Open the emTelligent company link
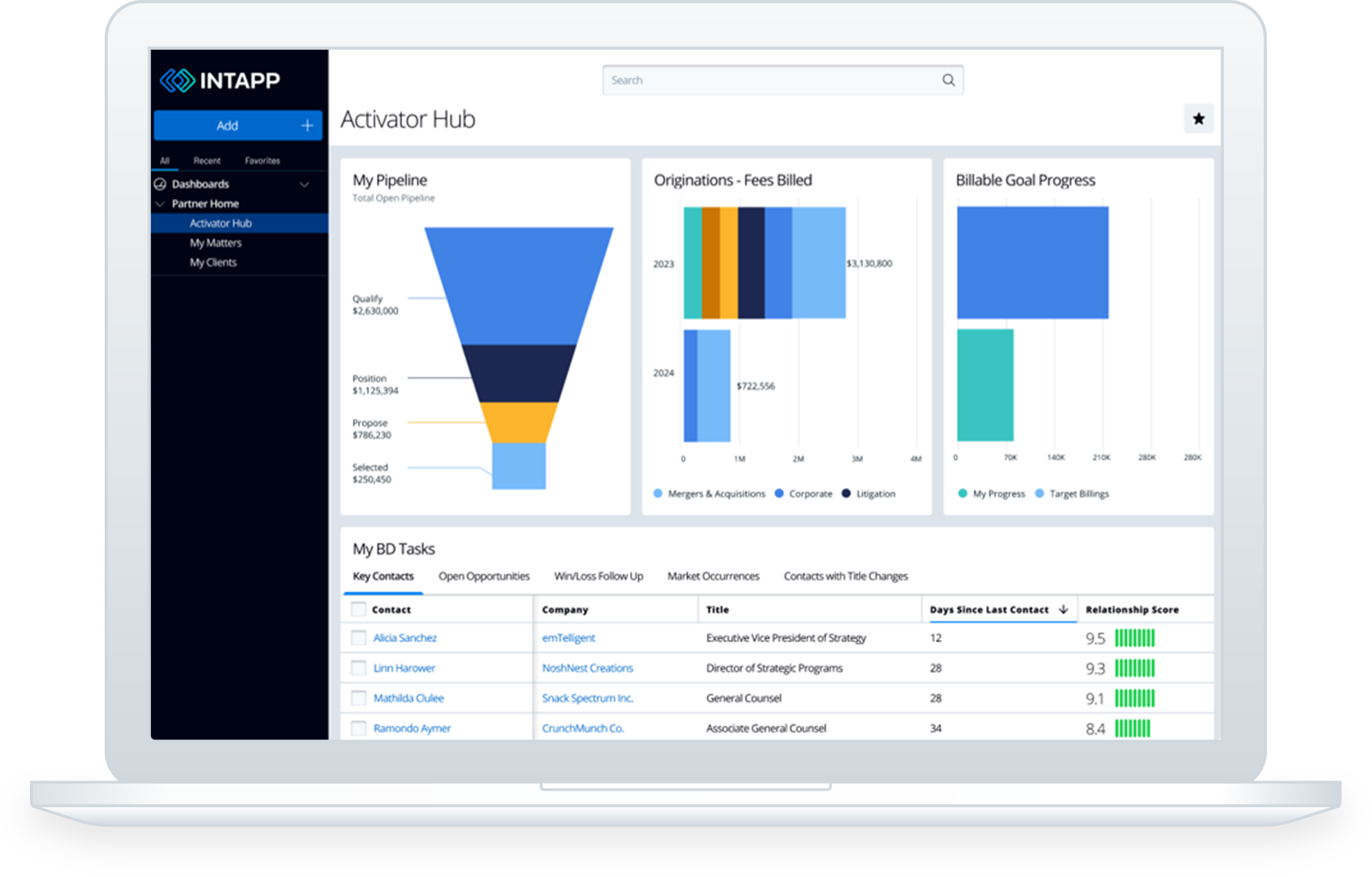This screenshot has height=876, width=1372. pos(568,638)
